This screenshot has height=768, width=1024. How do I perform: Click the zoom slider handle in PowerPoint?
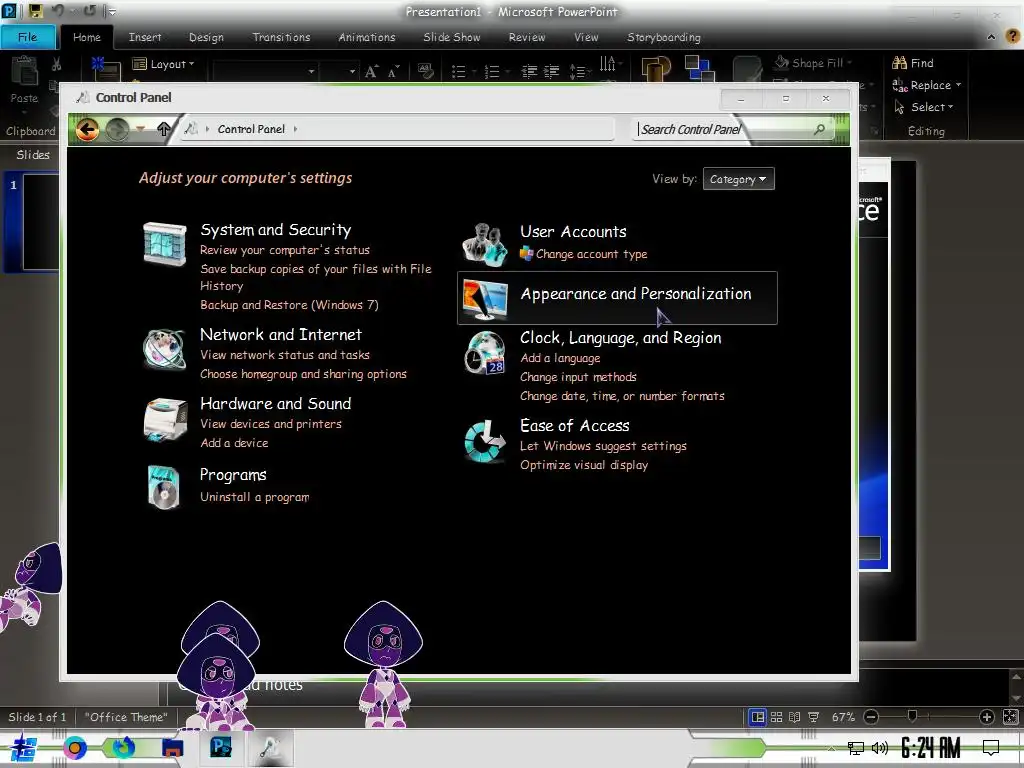(x=912, y=717)
